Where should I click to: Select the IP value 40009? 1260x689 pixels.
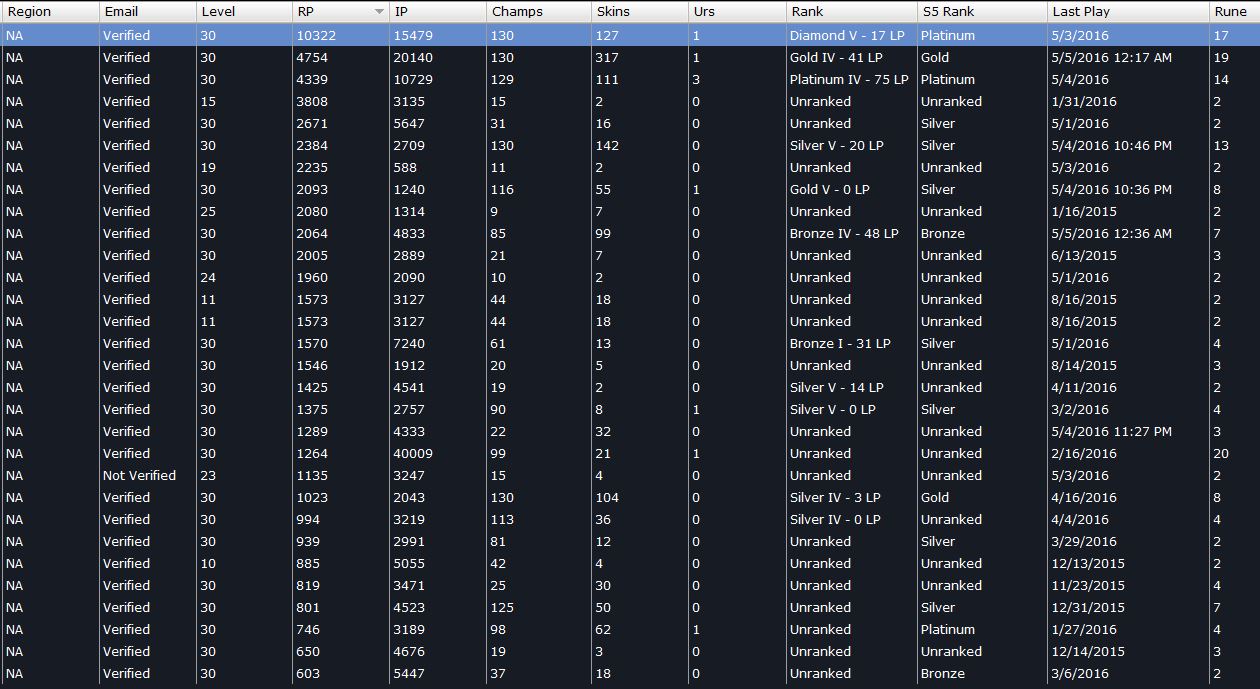coord(413,453)
